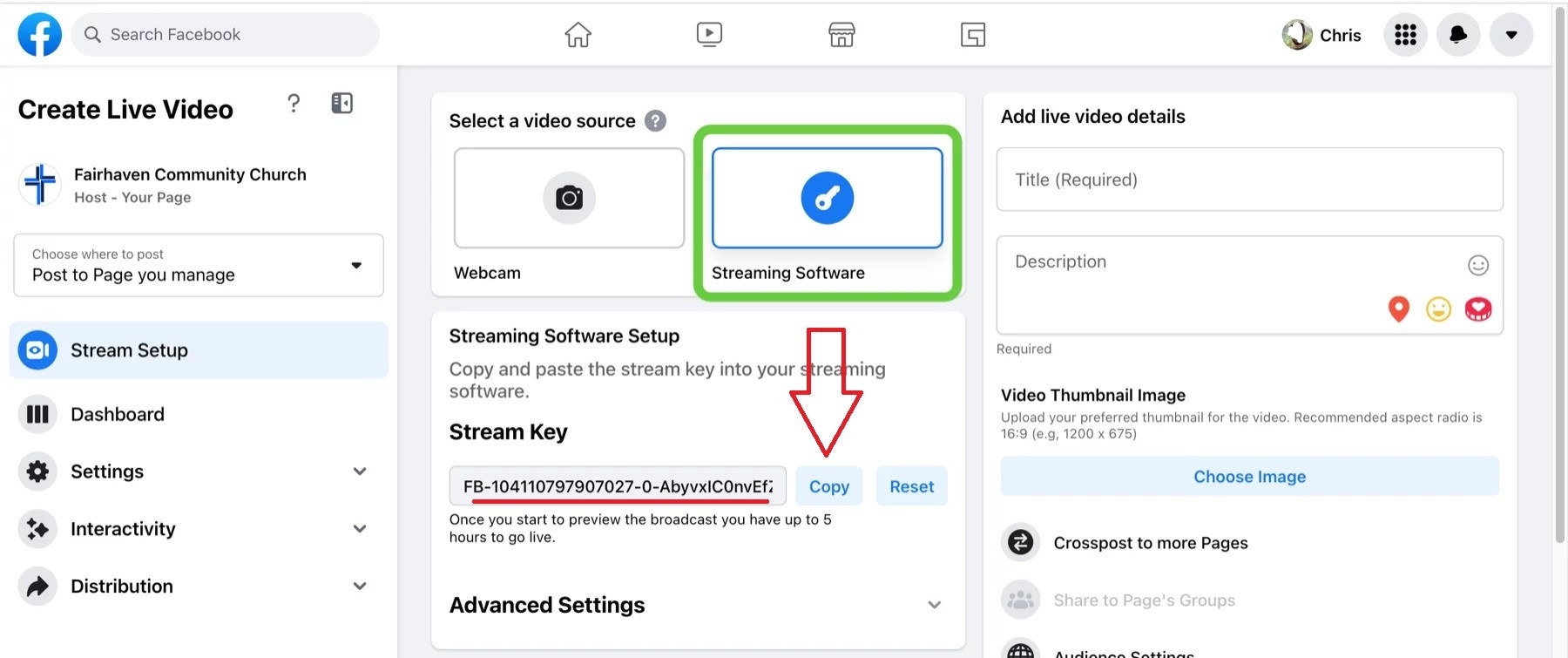
Task: Click the Title (Required) input field
Action: [x=1249, y=180]
